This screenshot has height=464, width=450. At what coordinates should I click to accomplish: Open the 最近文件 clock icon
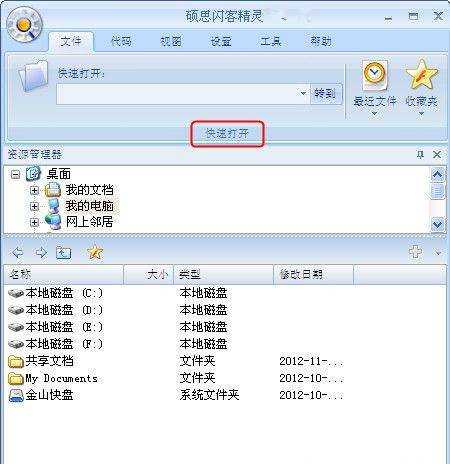[x=374, y=75]
